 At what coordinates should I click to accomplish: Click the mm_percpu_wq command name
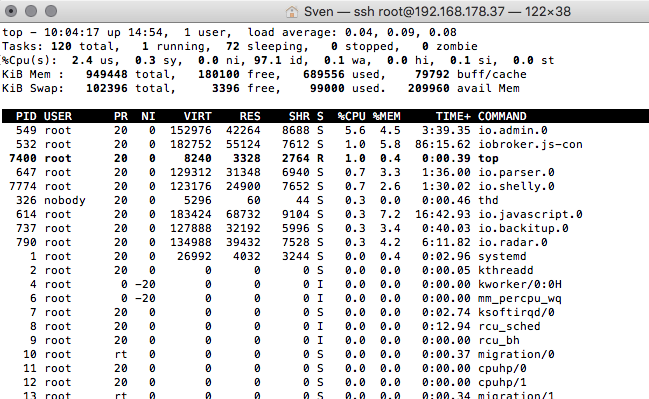pos(520,299)
